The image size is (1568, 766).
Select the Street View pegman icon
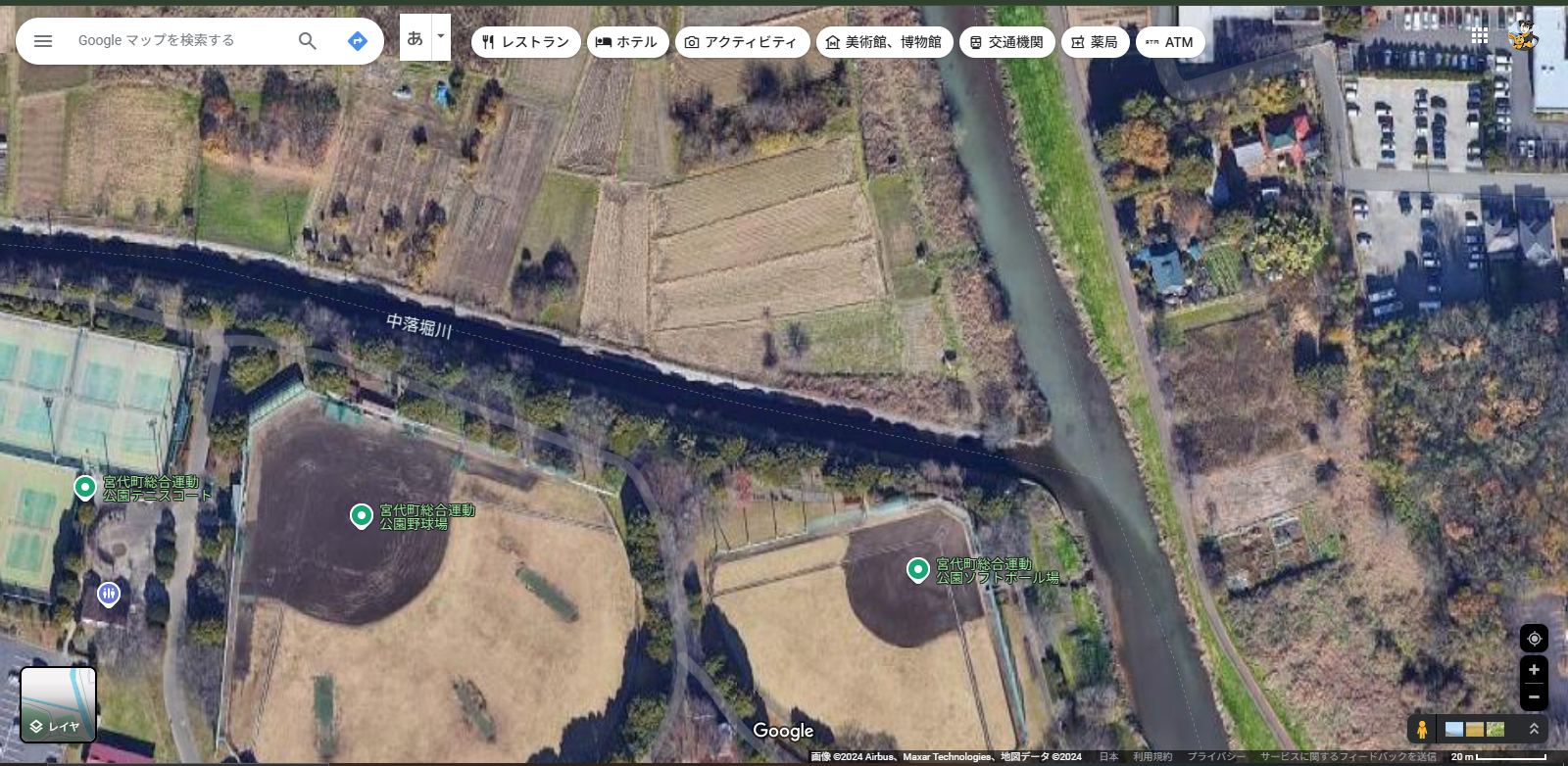(x=1421, y=729)
